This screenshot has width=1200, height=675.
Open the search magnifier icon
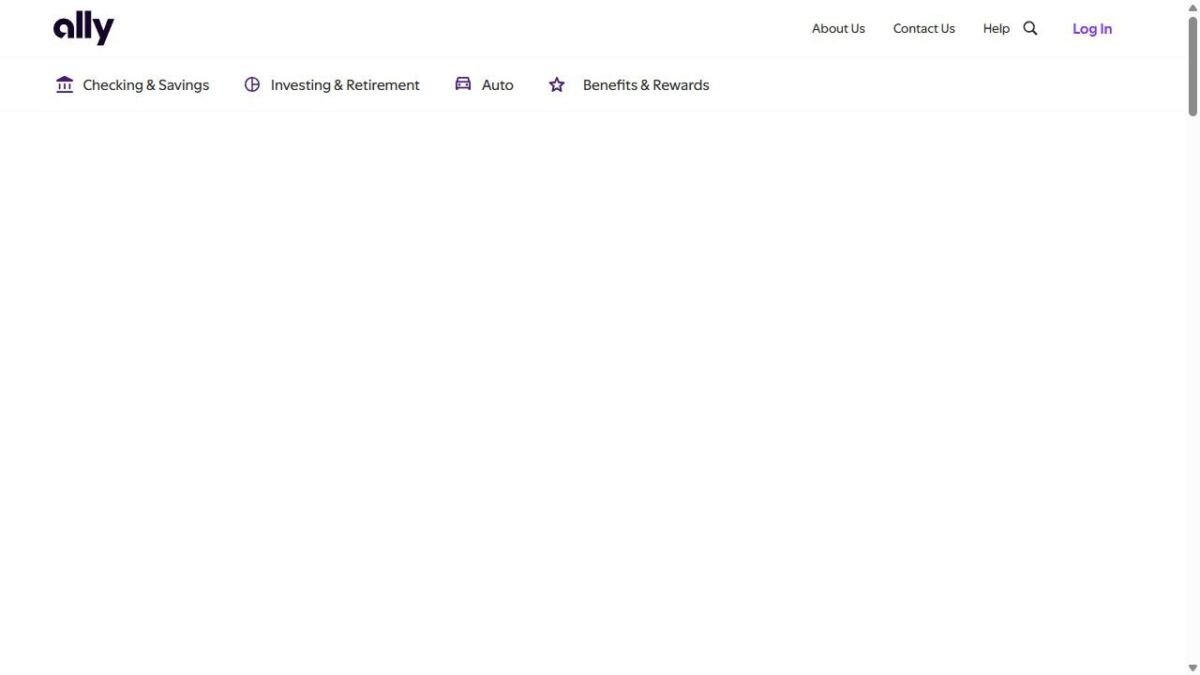(x=1030, y=29)
